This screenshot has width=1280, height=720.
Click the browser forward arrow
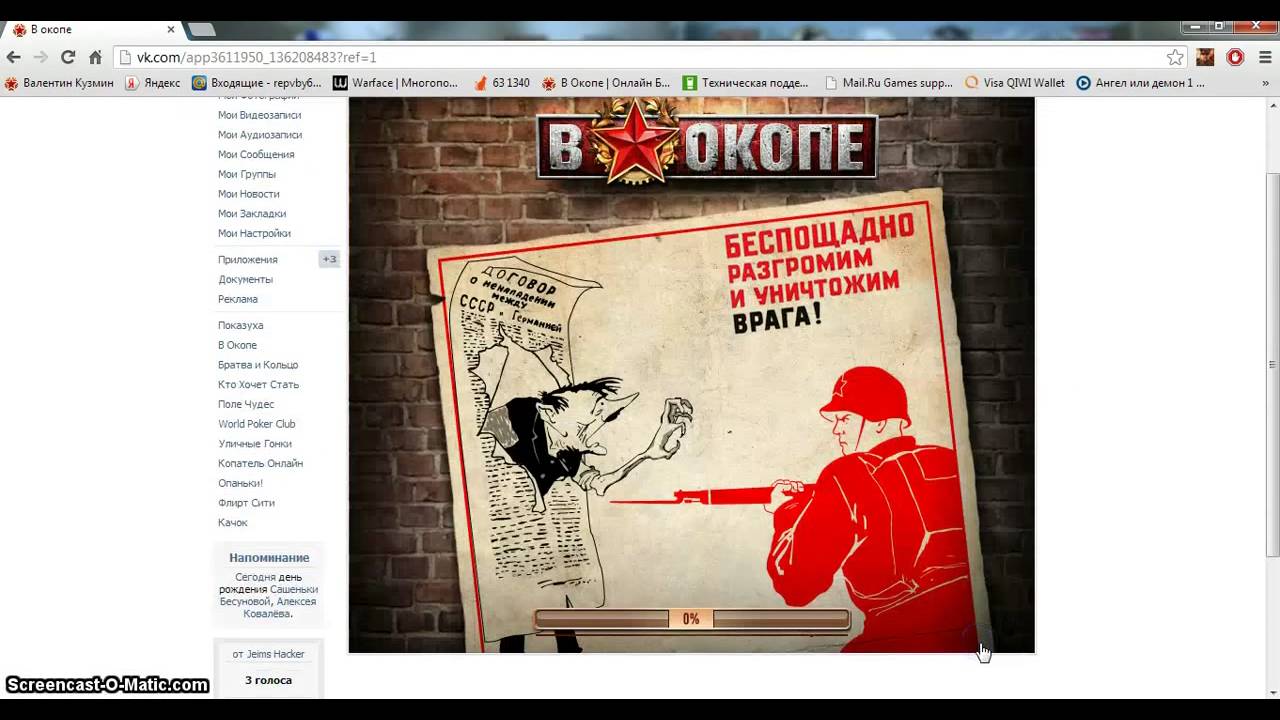coord(41,57)
